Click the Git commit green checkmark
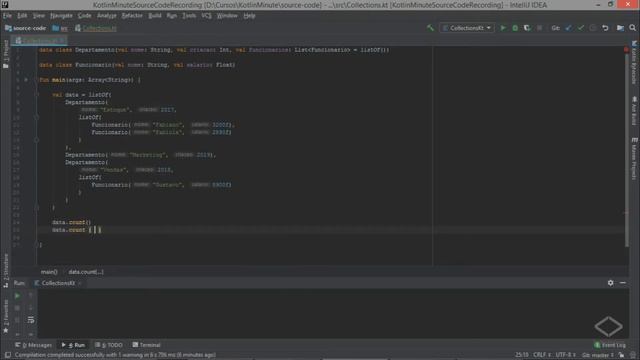The height and width of the screenshot is (360, 640). click(581, 28)
